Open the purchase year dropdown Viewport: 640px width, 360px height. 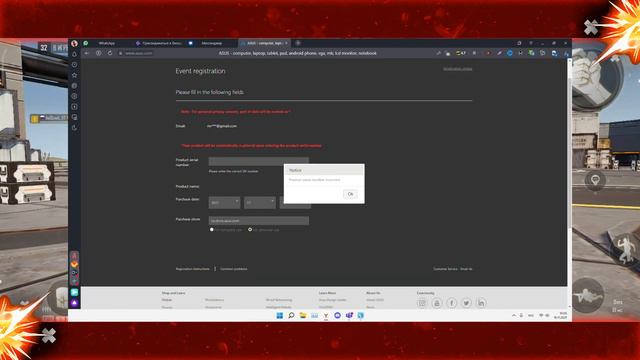click(224, 202)
